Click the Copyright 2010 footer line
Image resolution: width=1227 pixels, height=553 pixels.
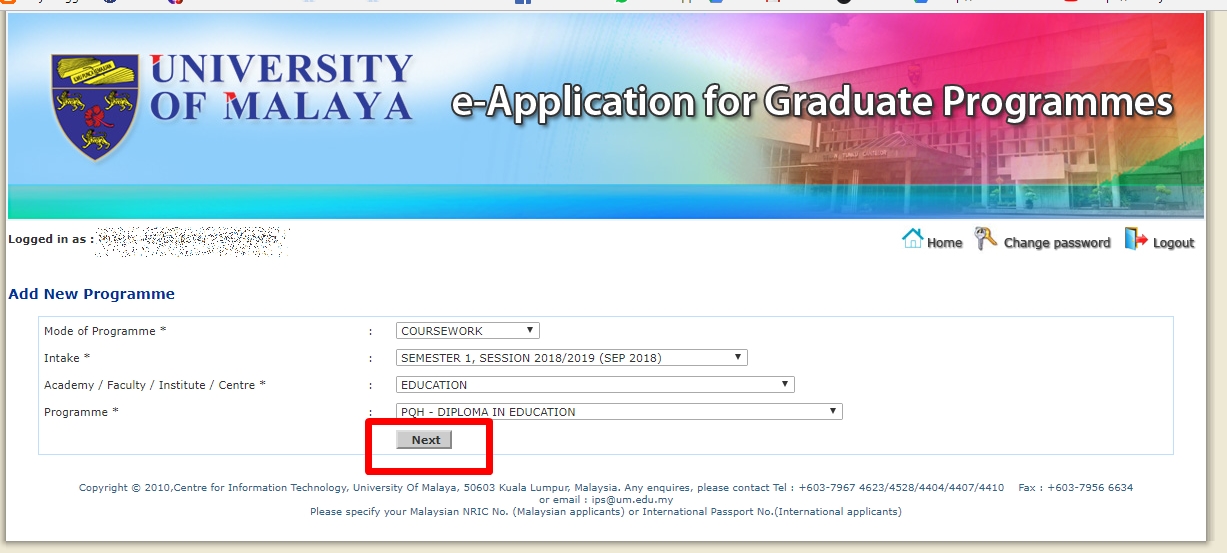pos(606,488)
